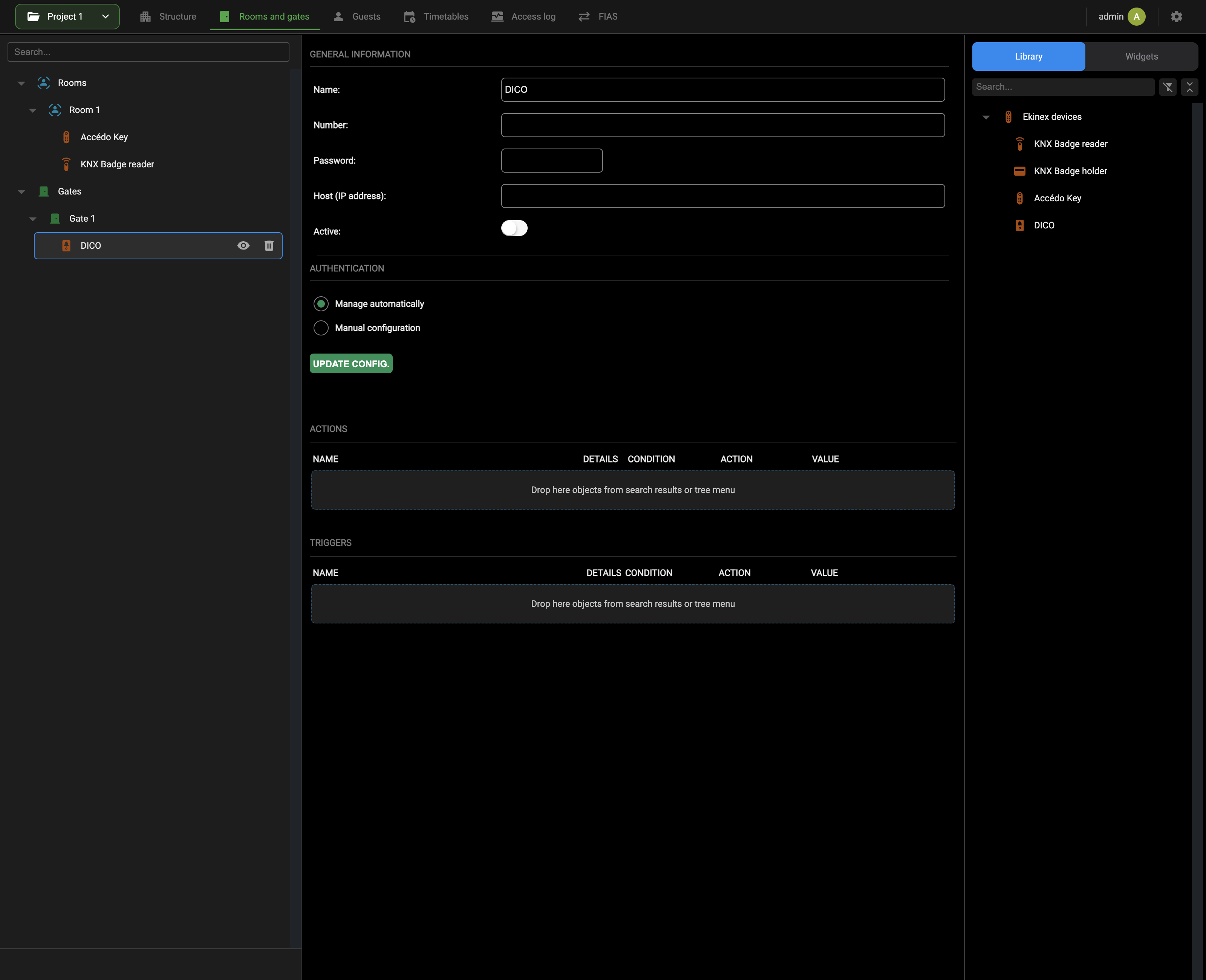Click the Password input field
Viewport: 1206px width, 980px height.
[552, 160]
